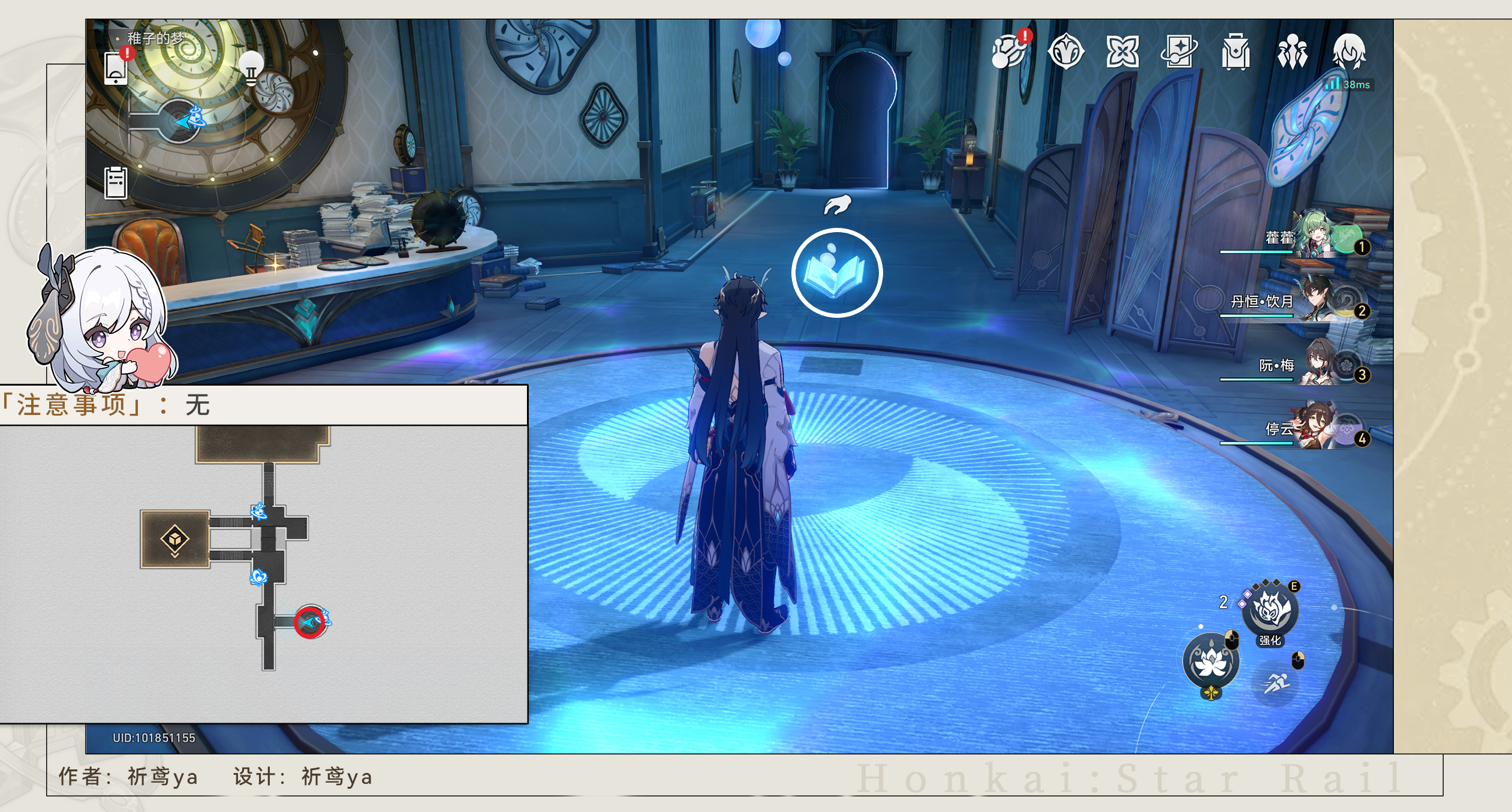Viewport: 1512px width, 812px height.
Task: Open the Warp gacha card icon
Action: [x=1179, y=52]
